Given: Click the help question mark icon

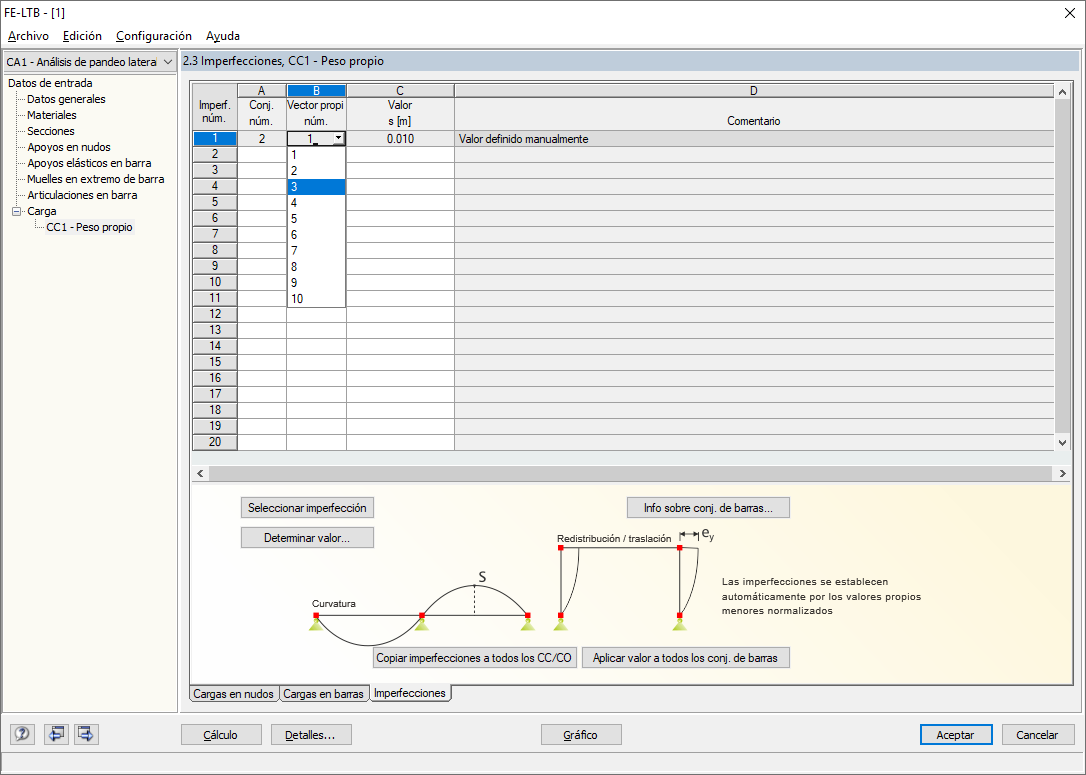Looking at the screenshot, I should [x=22, y=733].
